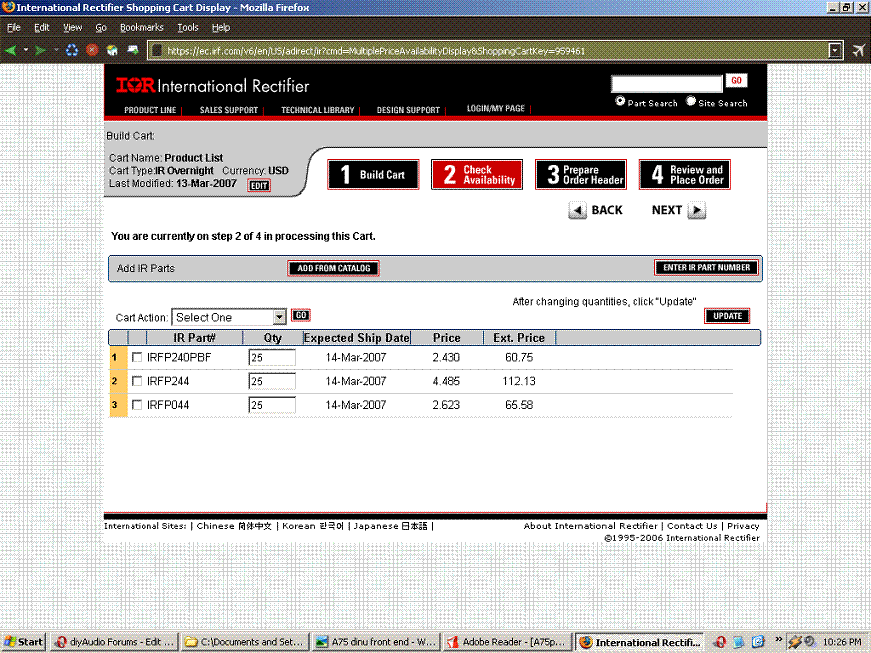Go to step 4 Review and Place Order
Image resolution: width=871 pixels, height=653 pixels.
[684, 174]
